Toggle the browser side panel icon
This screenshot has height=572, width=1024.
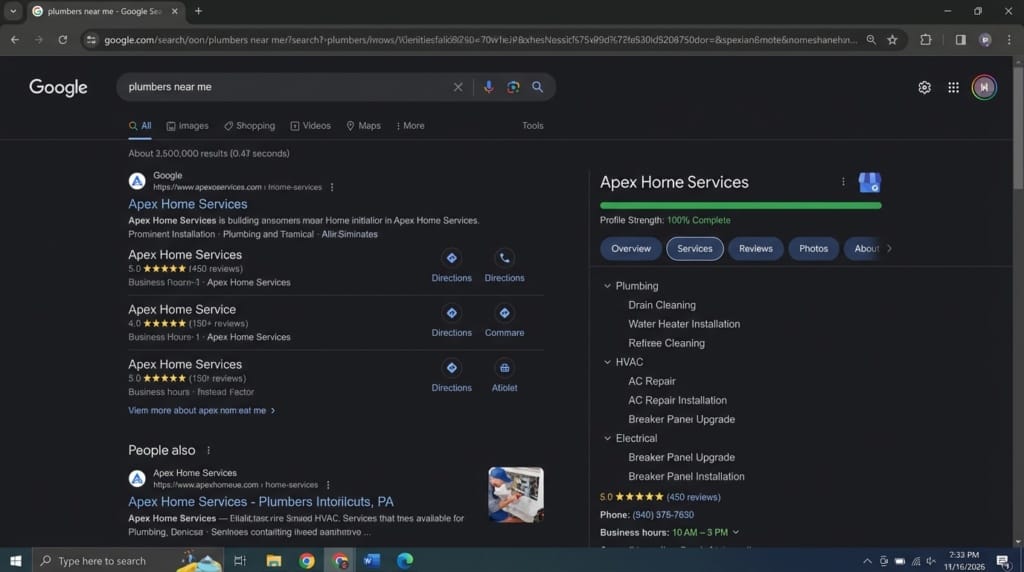960,40
